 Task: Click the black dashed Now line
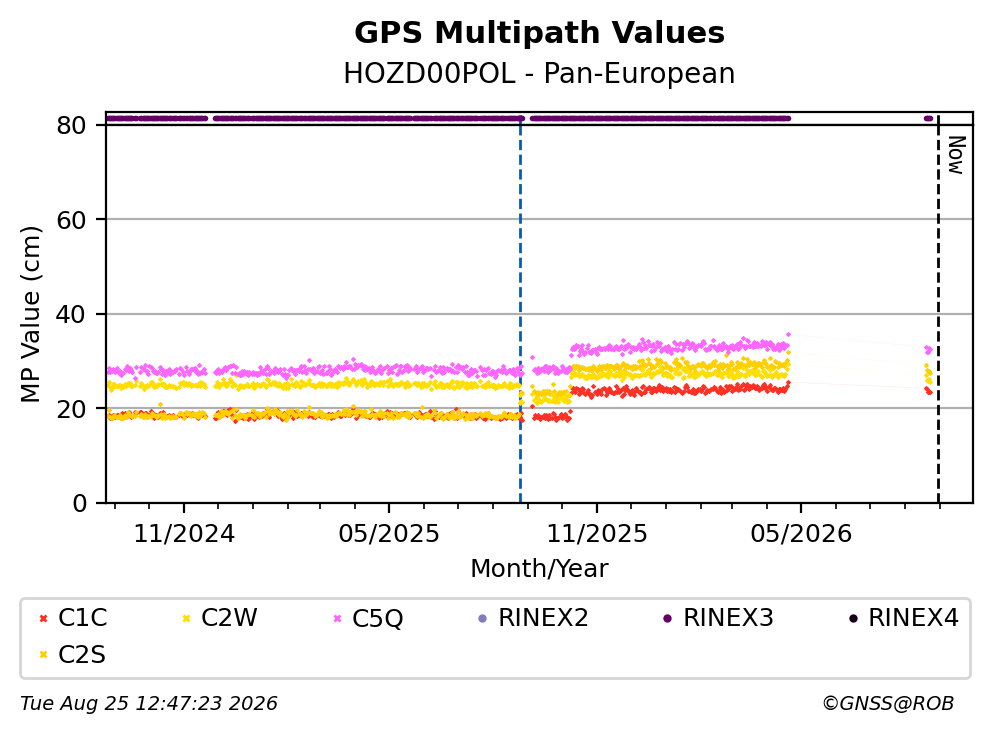pyautogui.click(x=938, y=310)
